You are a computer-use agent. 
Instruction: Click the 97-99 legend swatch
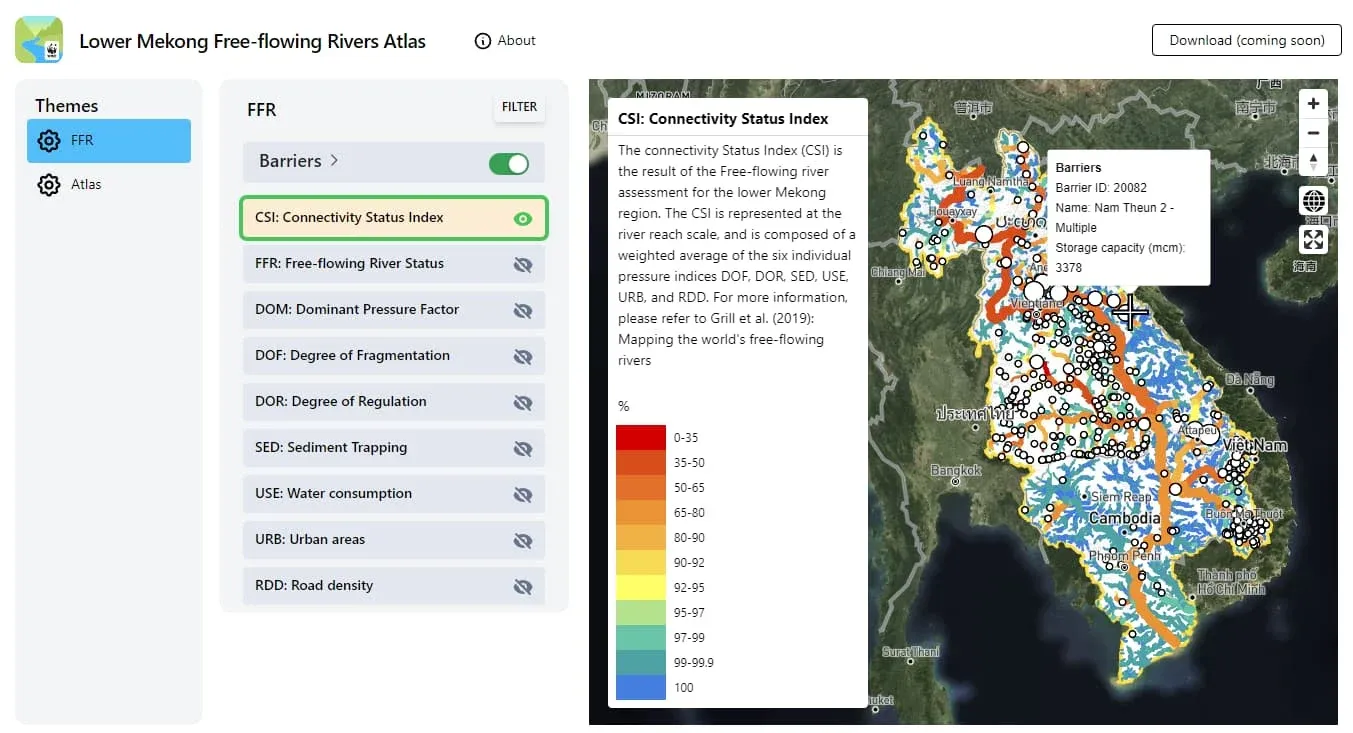point(641,637)
